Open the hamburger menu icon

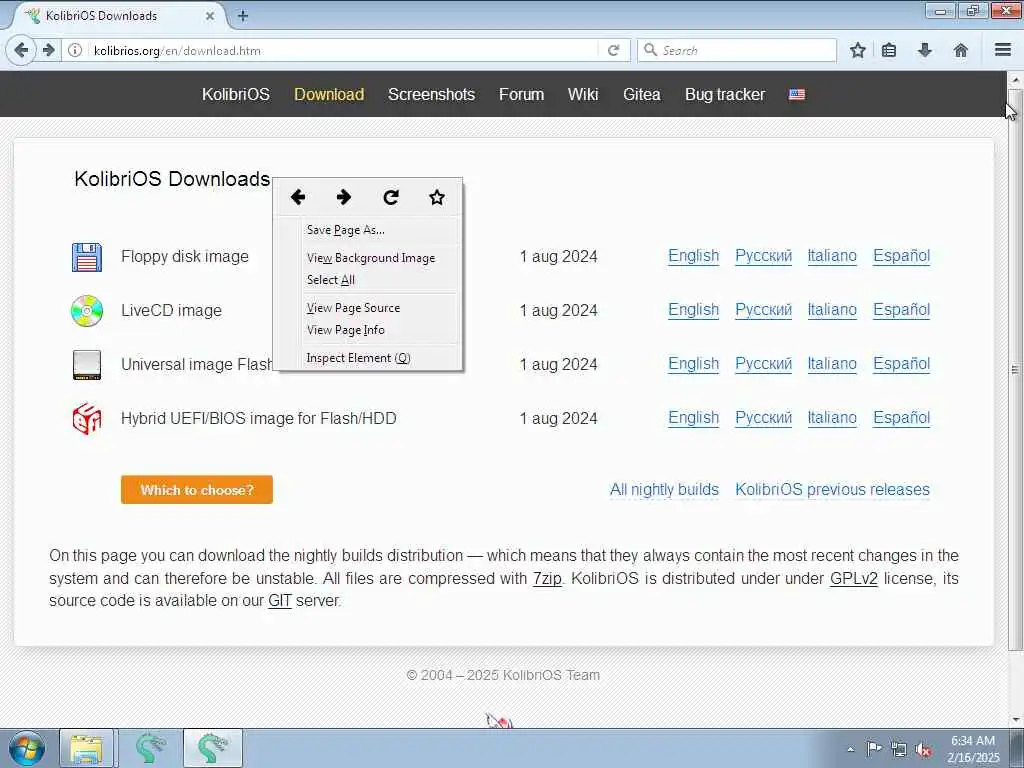1003,50
